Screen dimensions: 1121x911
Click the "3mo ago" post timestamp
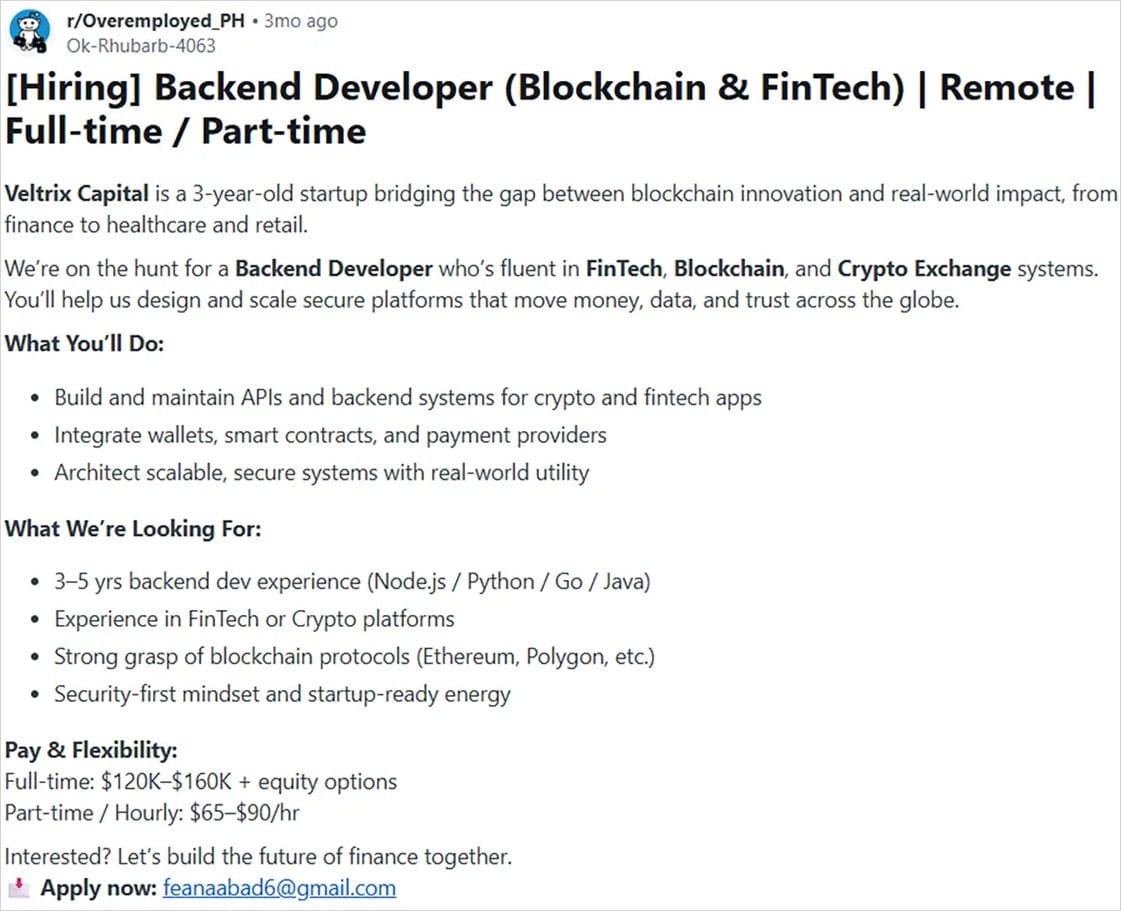click(300, 21)
